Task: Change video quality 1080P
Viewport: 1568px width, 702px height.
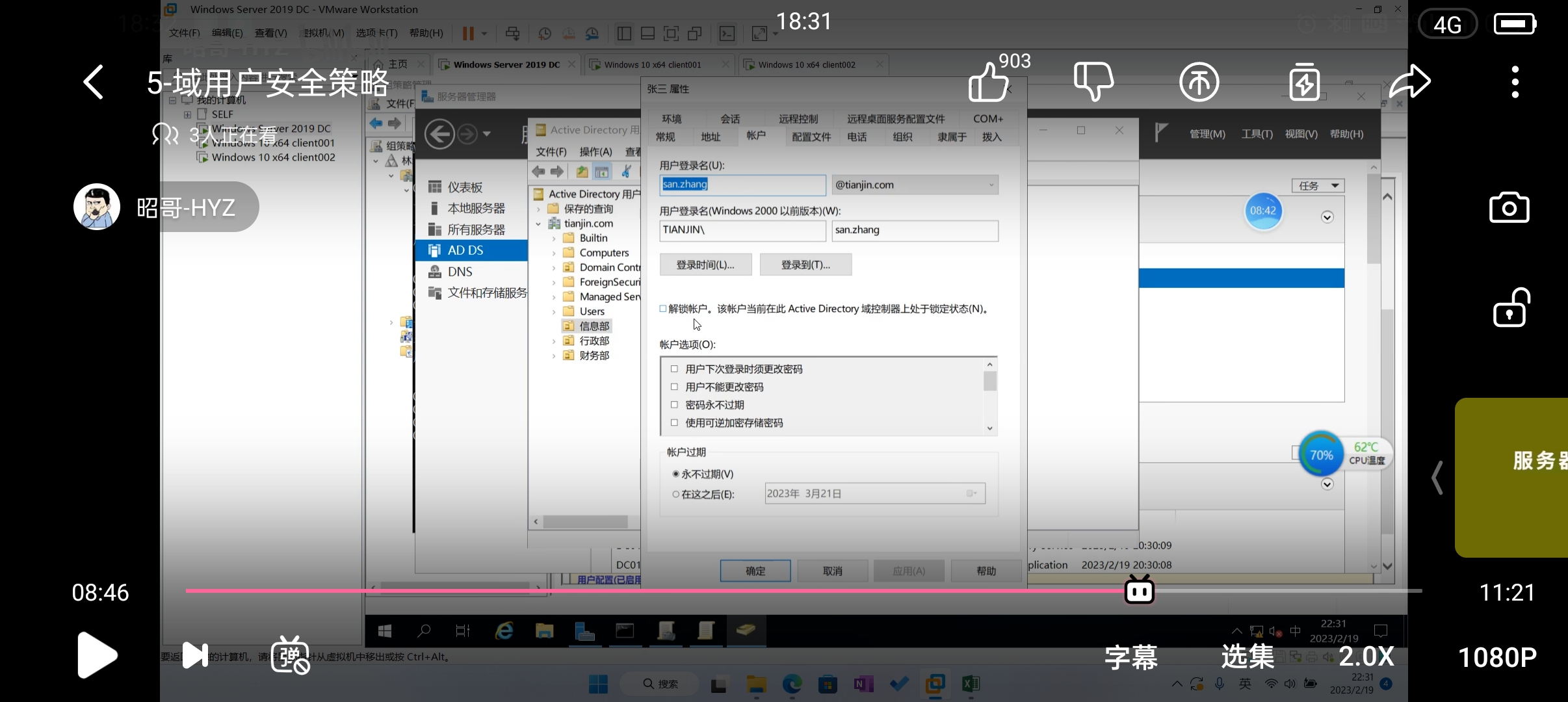Action: pos(1497,657)
